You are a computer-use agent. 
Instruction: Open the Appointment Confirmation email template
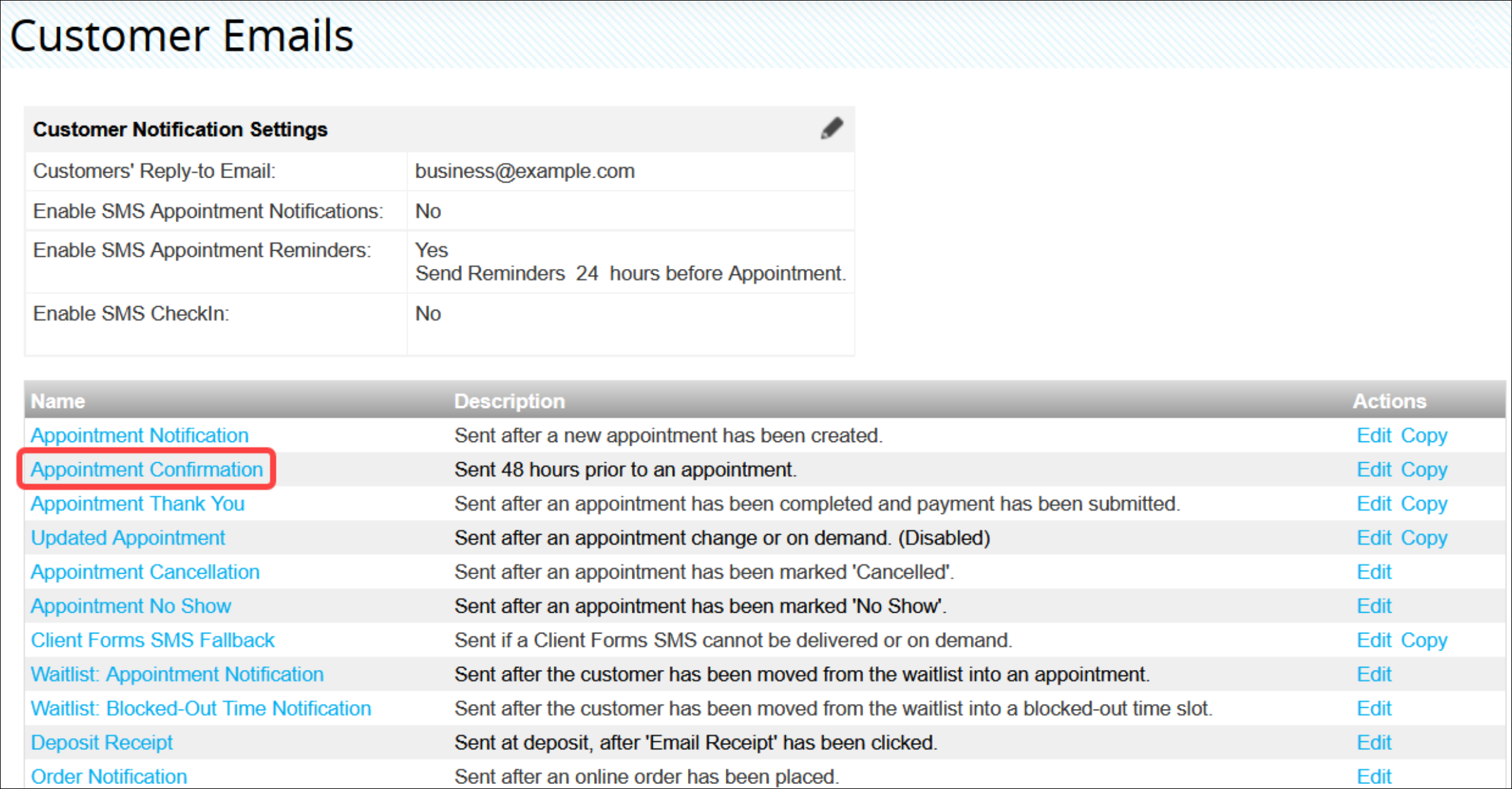pyautogui.click(x=146, y=469)
